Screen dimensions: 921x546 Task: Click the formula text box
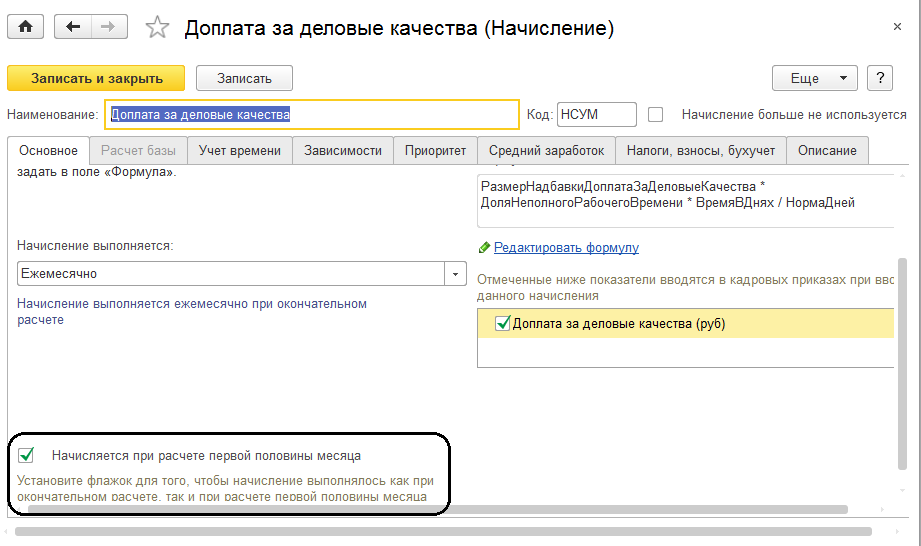(685, 200)
